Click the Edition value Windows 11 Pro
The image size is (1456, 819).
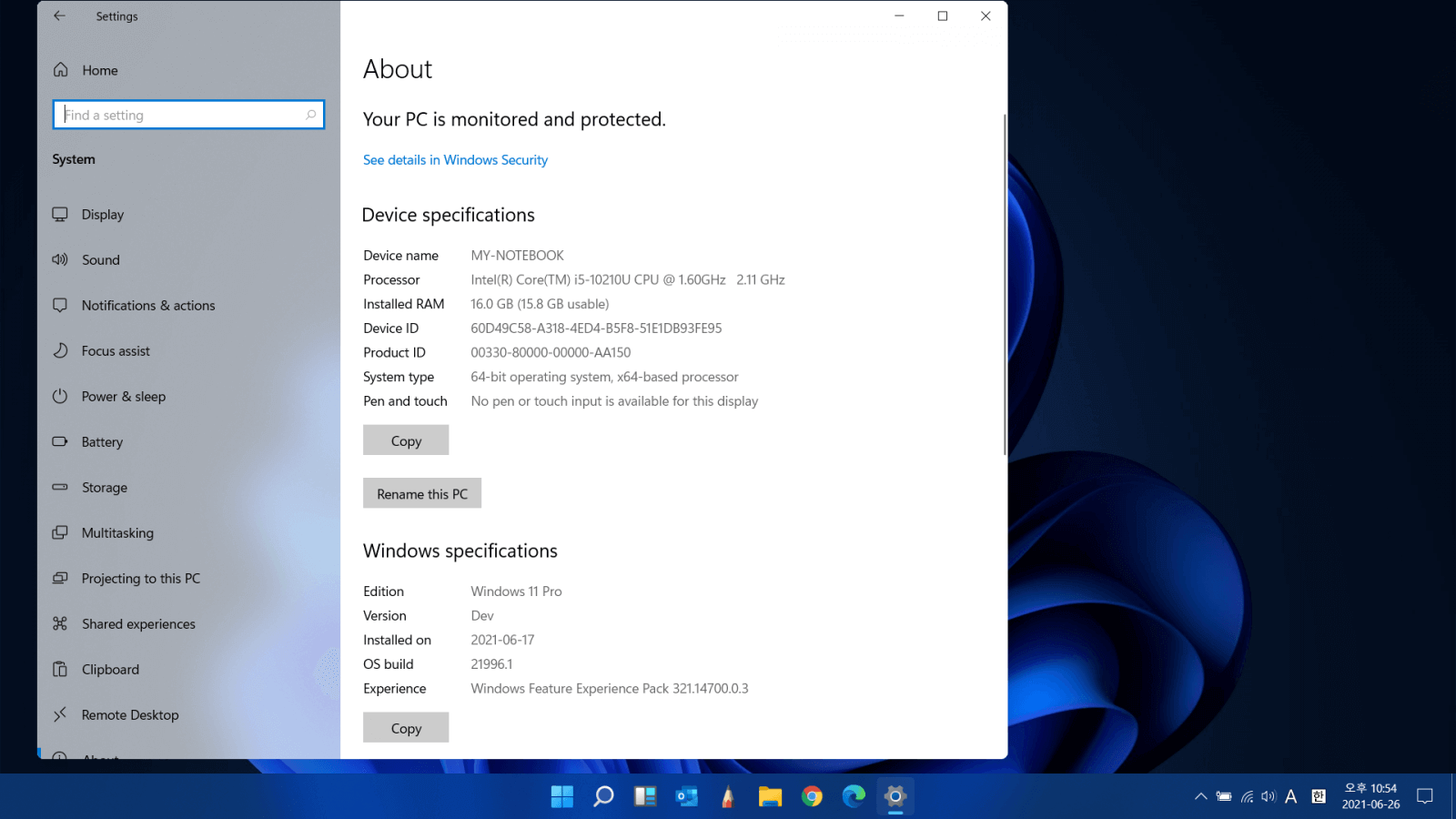(x=516, y=591)
